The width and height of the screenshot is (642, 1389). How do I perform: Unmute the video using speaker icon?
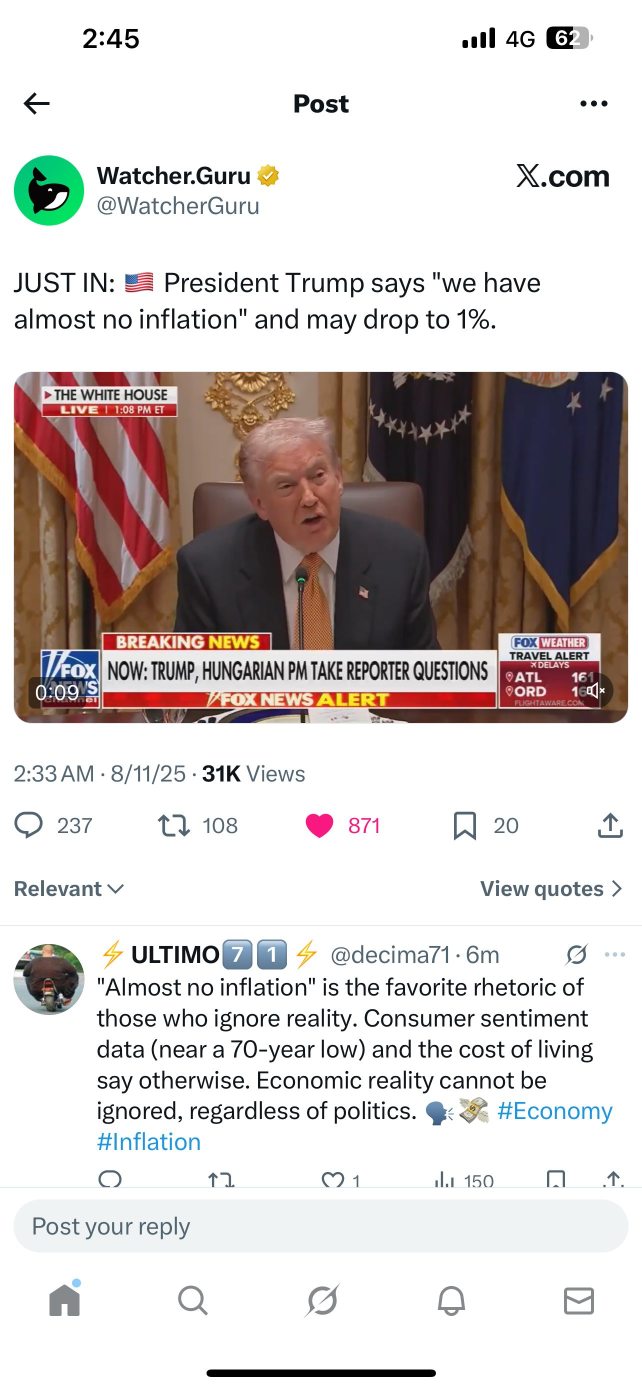[596, 690]
